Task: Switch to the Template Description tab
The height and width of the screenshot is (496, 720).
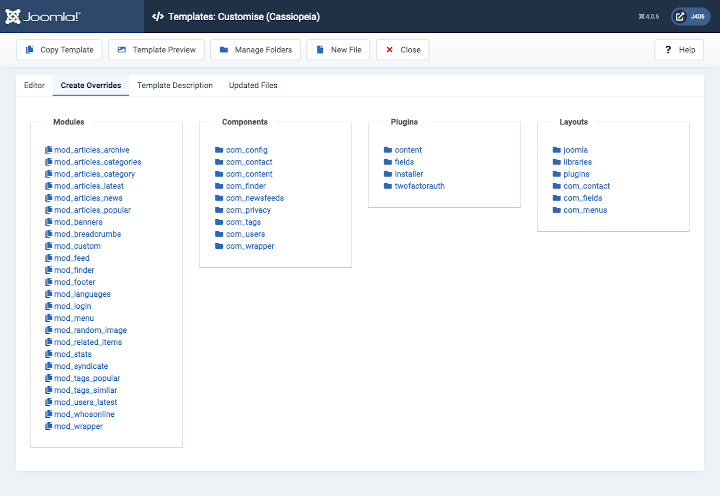Action: (x=175, y=86)
